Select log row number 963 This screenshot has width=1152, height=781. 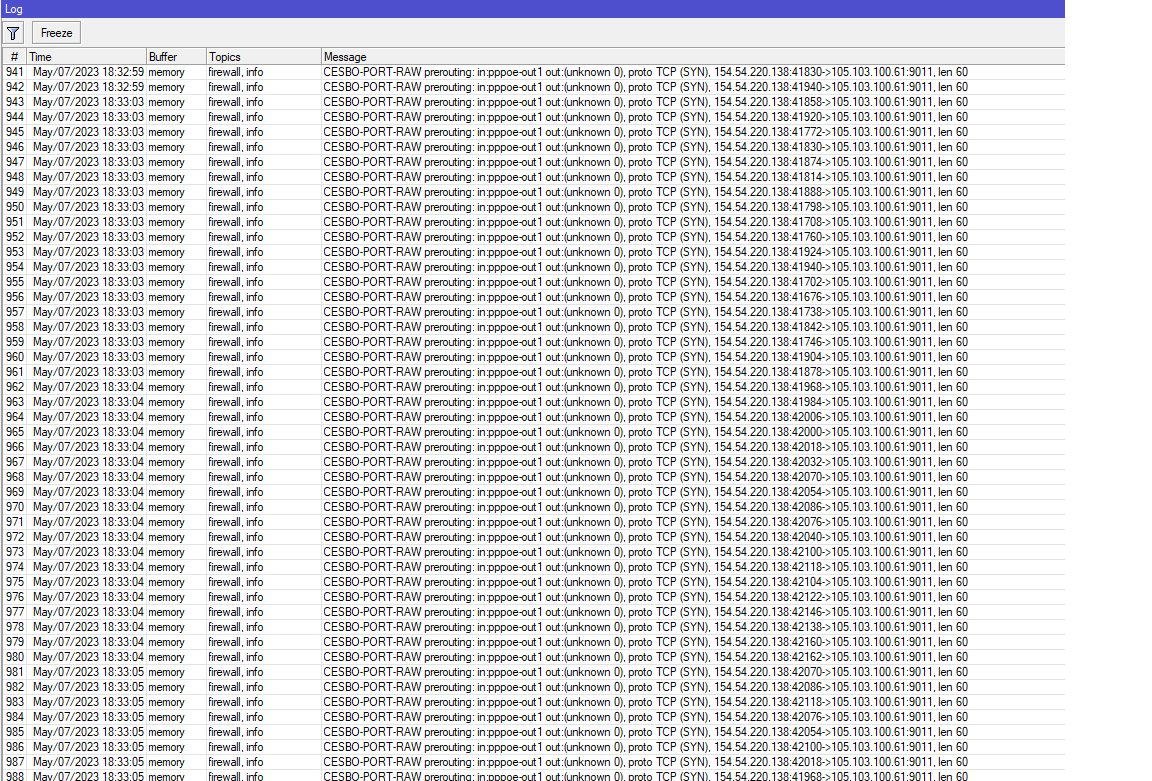coord(15,402)
